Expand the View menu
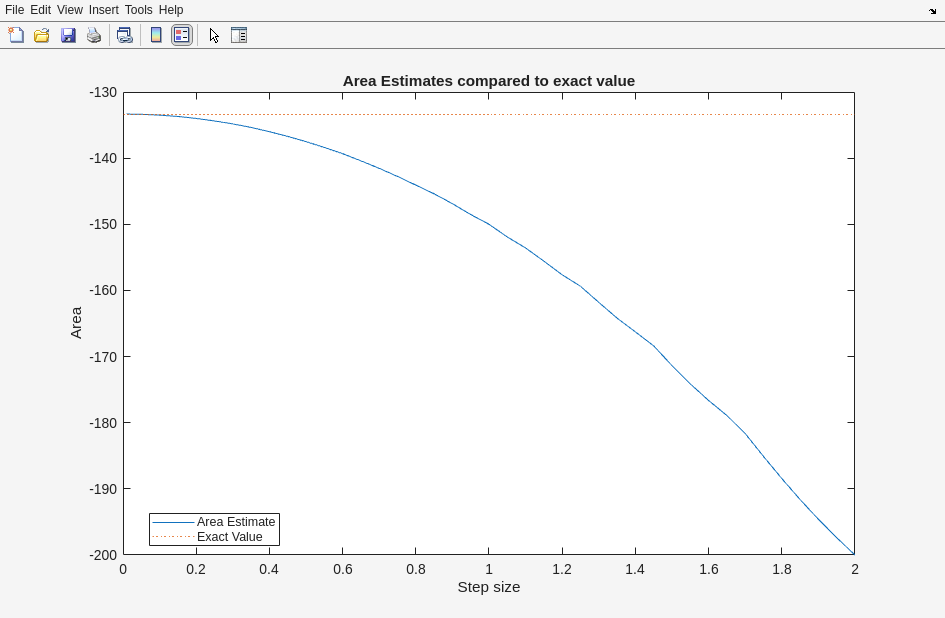The width and height of the screenshot is (945, 618). [70, 10]
